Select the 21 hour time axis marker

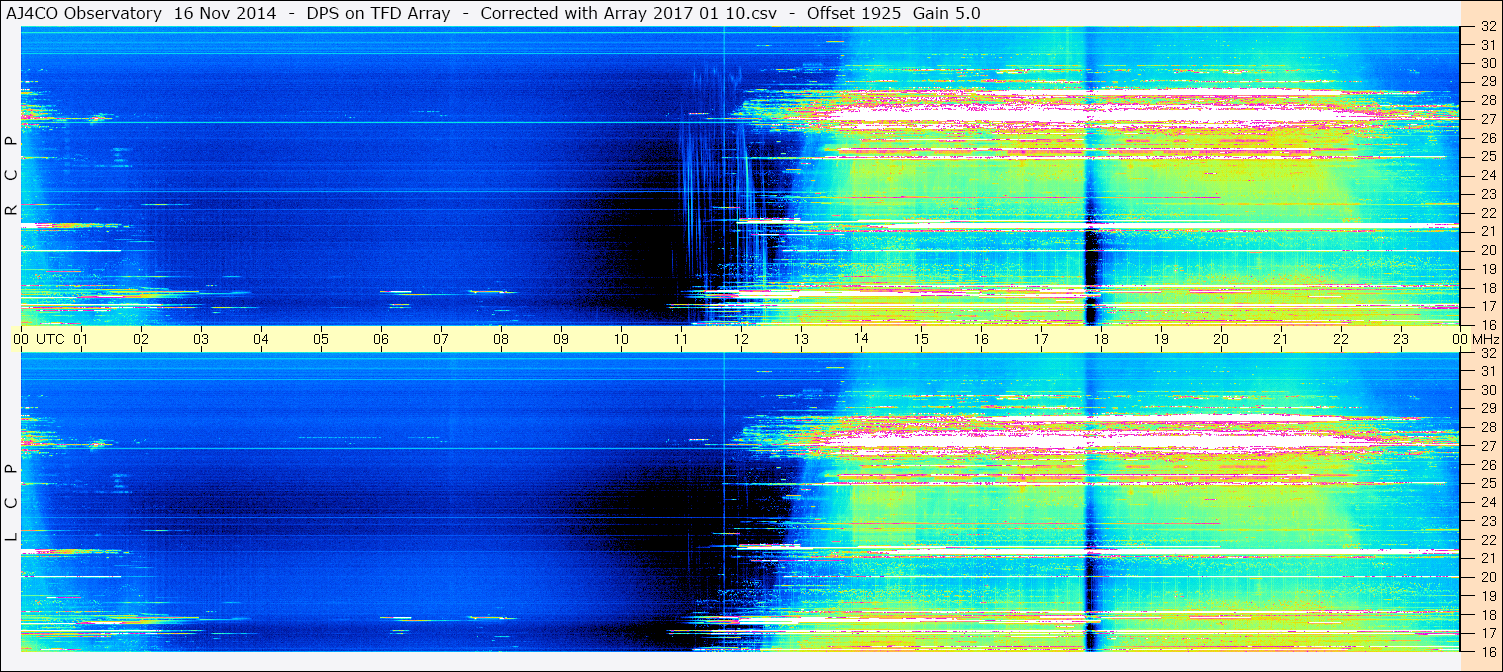point(1281,339)
